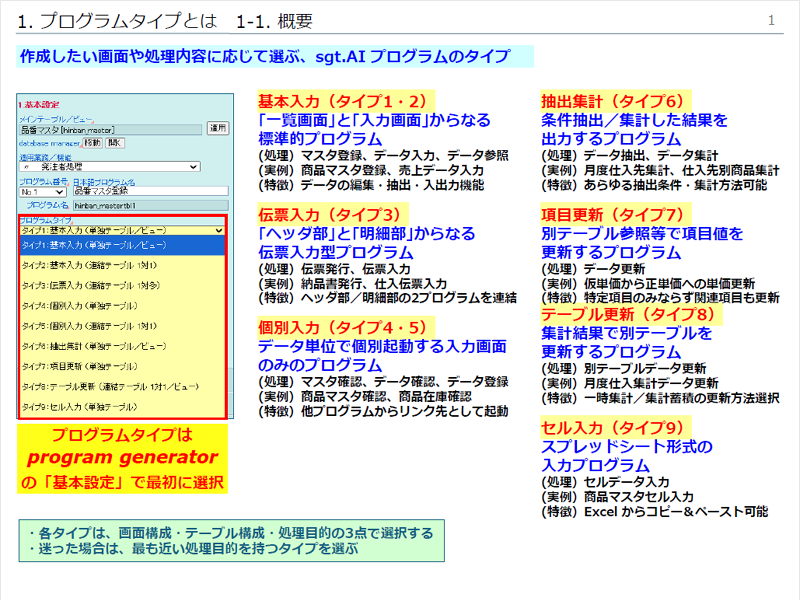
Task: Open the プログラム番号 No.1 dropdown
Action: coord(43,192)
